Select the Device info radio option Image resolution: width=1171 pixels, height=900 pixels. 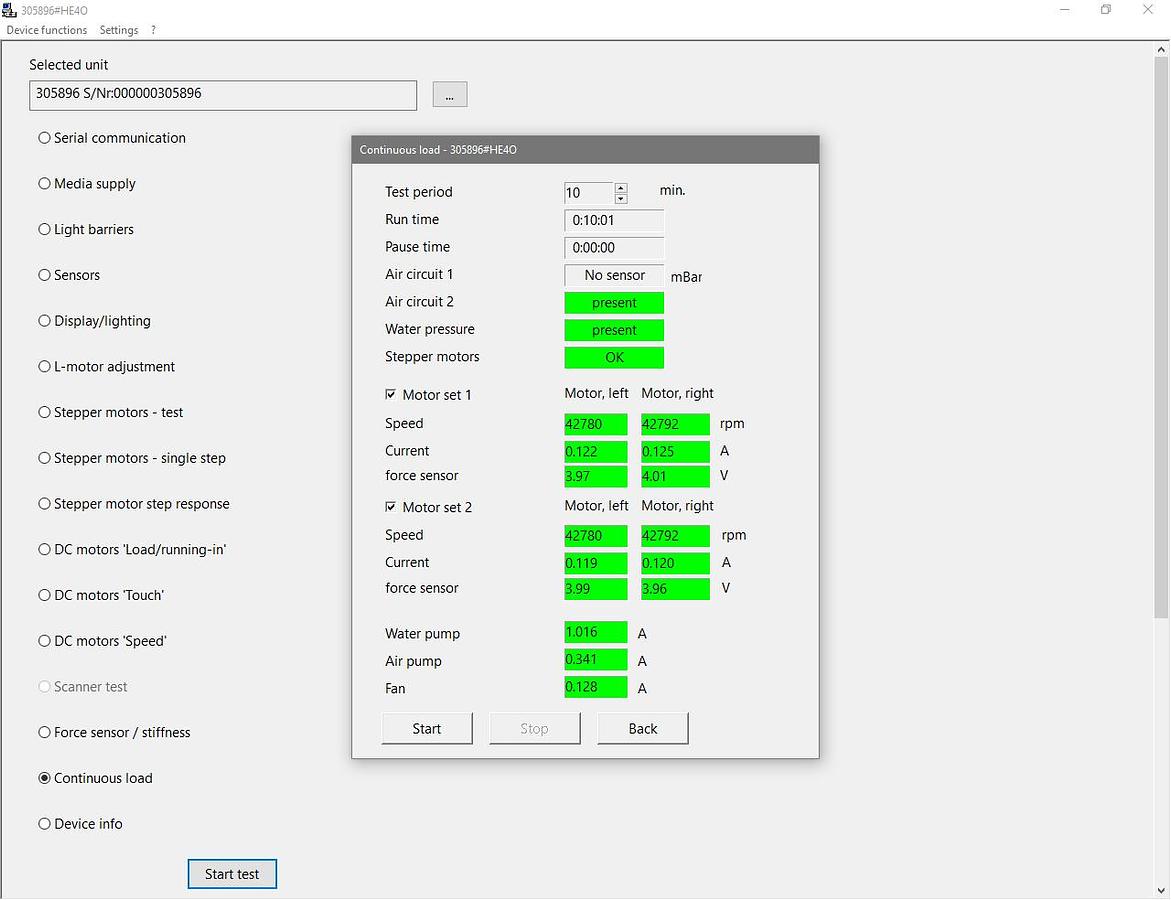click(44, 825)
